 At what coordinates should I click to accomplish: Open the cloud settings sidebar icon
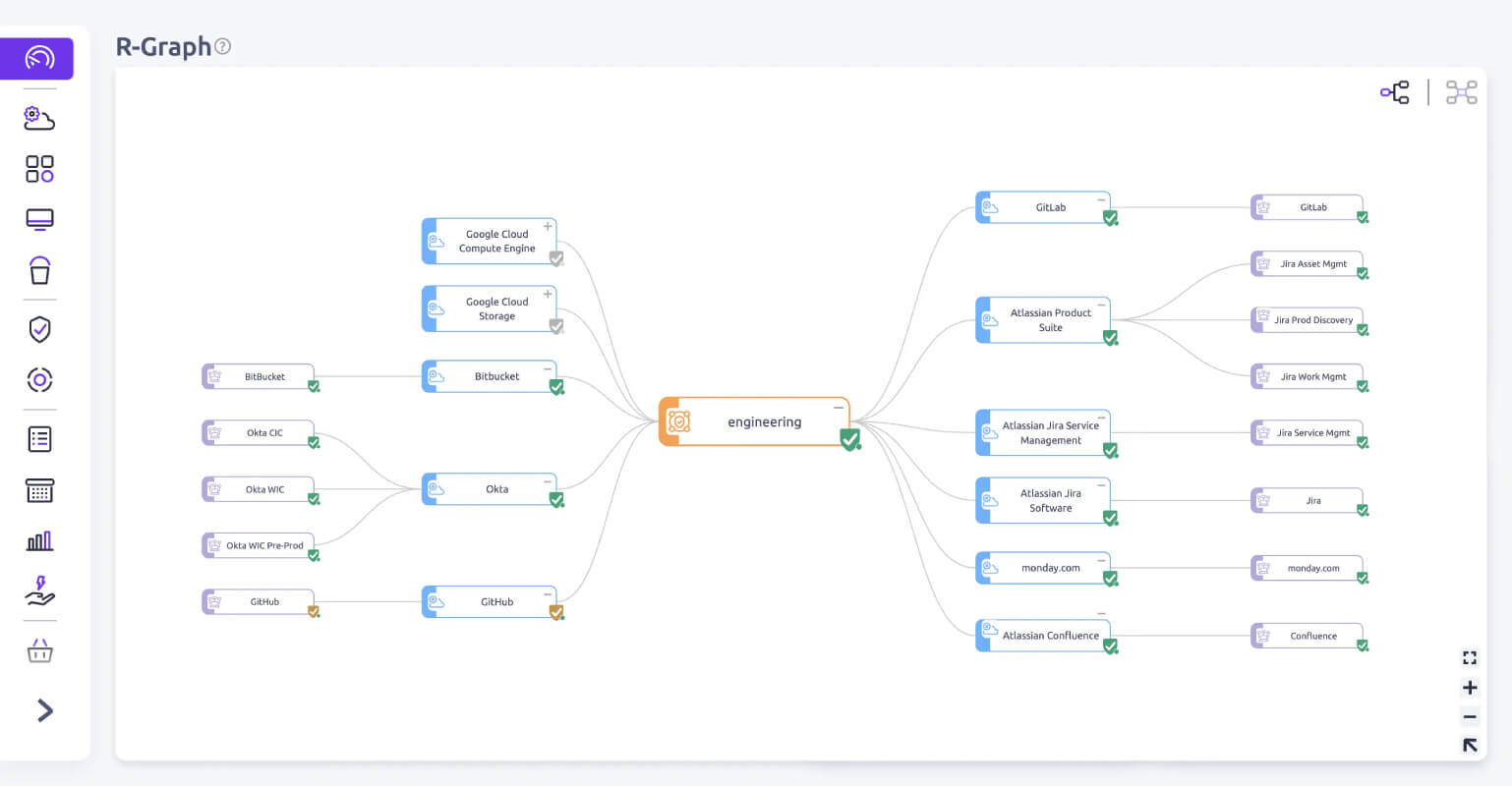tap(39, 118)
